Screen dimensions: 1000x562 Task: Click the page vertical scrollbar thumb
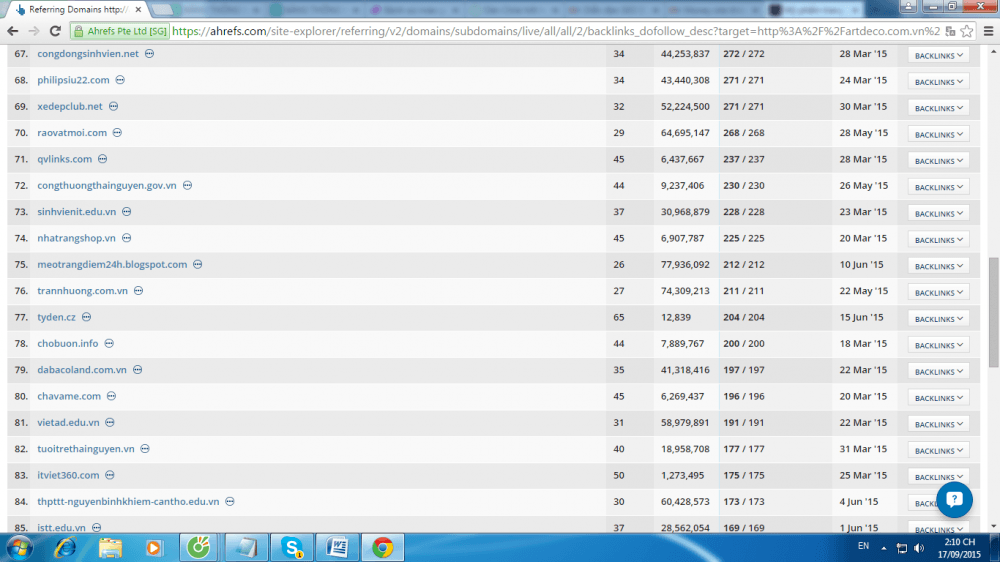click(x=993, y=312)
